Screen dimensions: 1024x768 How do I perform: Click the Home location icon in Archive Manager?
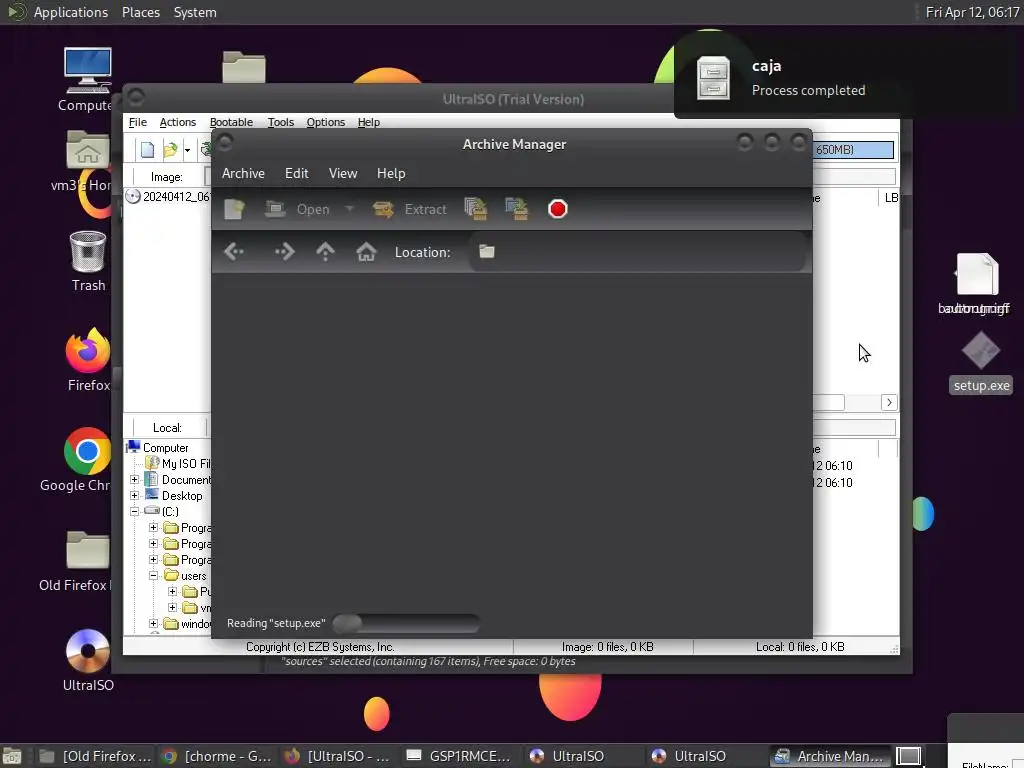[x=366, y=251]
